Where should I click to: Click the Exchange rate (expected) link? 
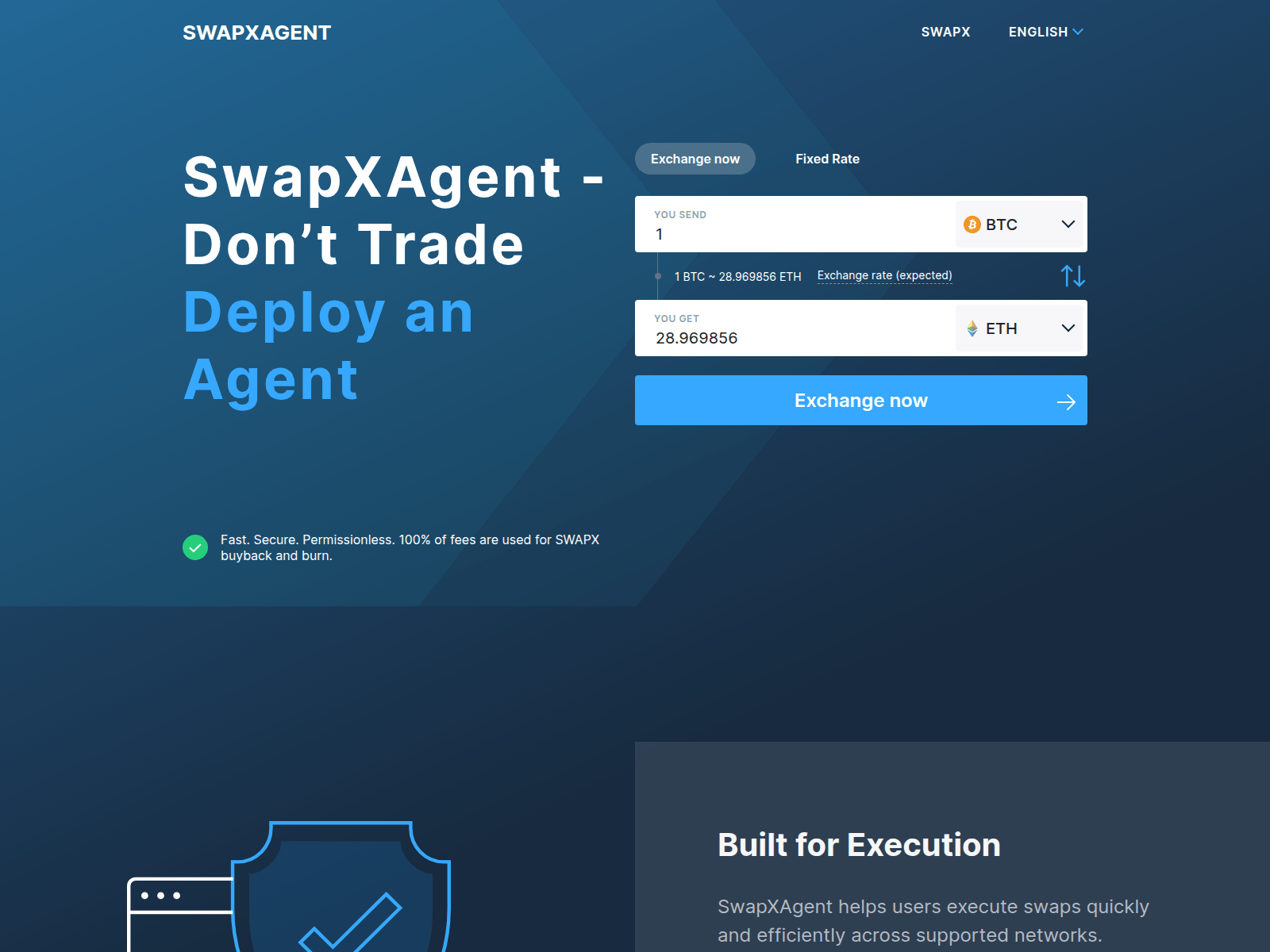(x=884, y=276)
